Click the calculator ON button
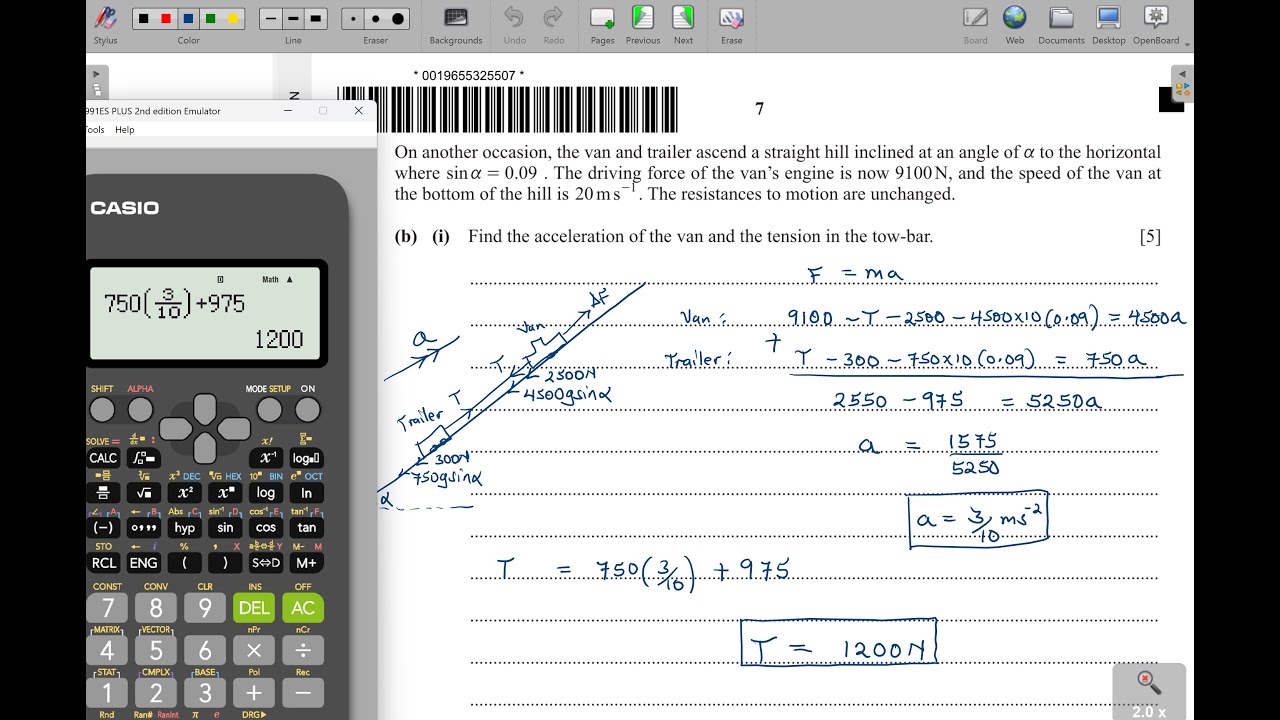The height and width of the screenshot is (720, 1280). 307,410
